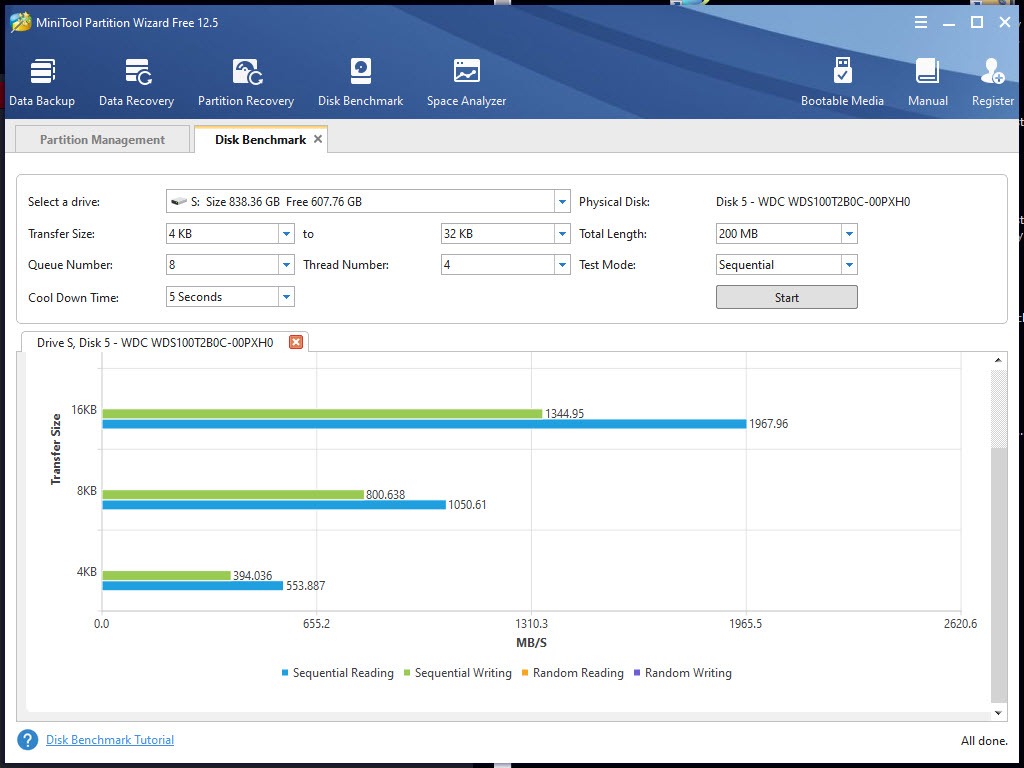Click the Register icon
The width and height of the screenshot is (1024, 768).
pyautogui.click(x=992, y=82)
